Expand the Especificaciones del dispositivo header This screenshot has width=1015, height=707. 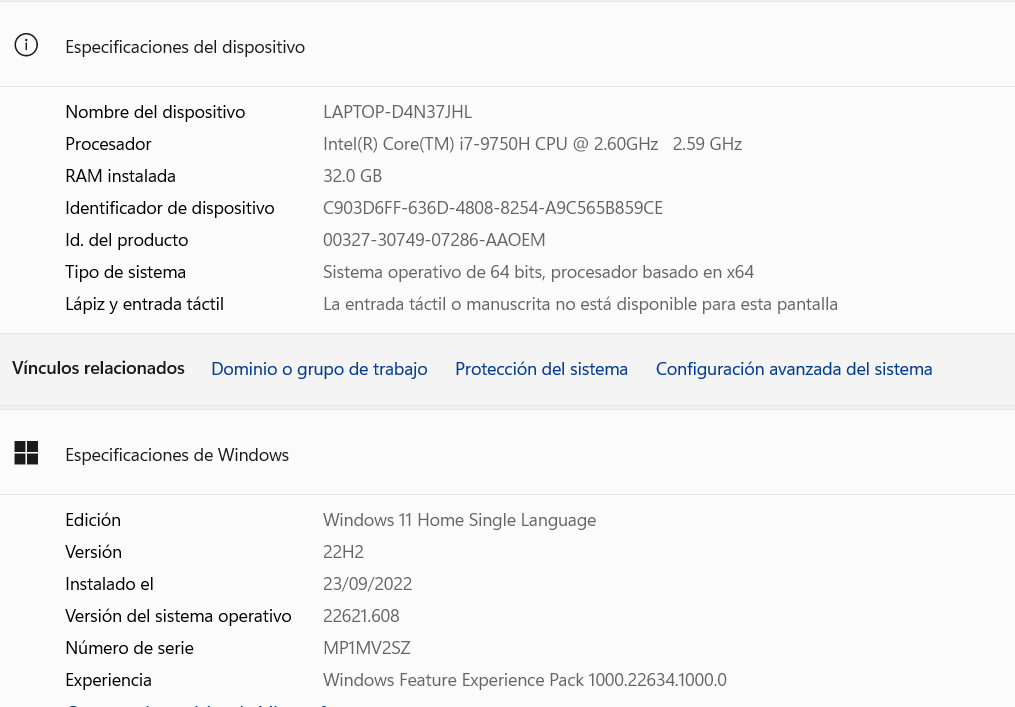tap(508, 45)
